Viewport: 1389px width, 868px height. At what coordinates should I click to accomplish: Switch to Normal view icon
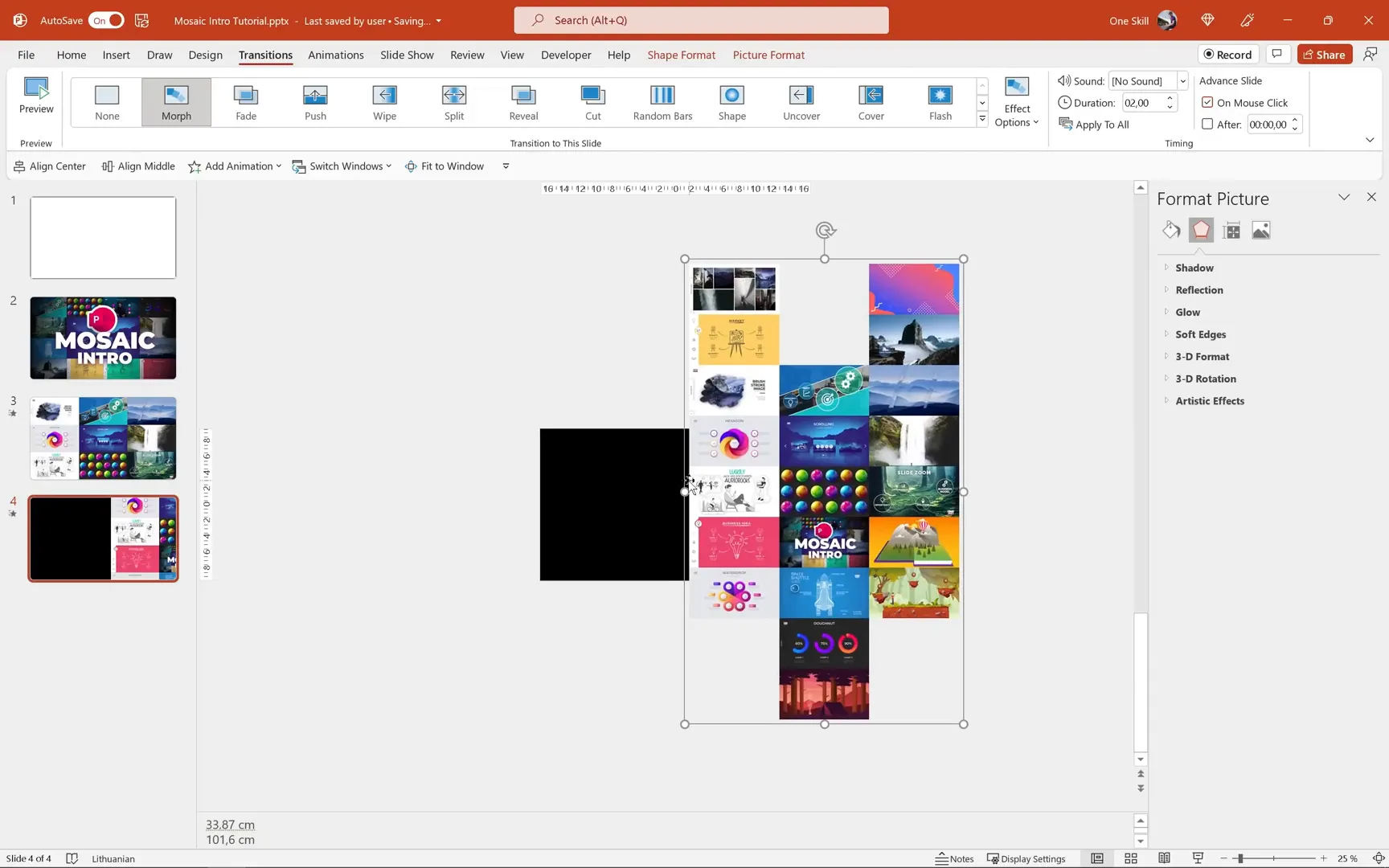tap(1097, 858)
